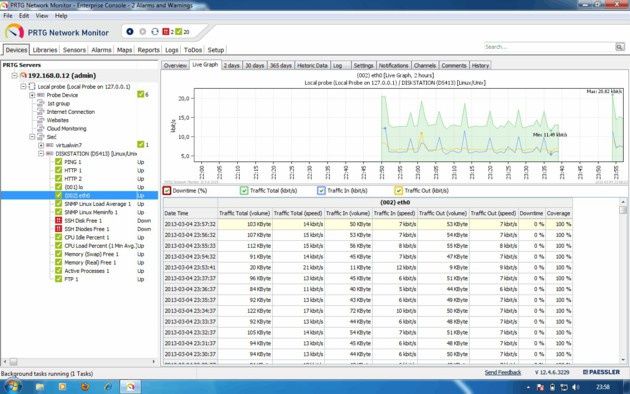
Task: Open the Edit menu
Action: click(x=24, y=16)
